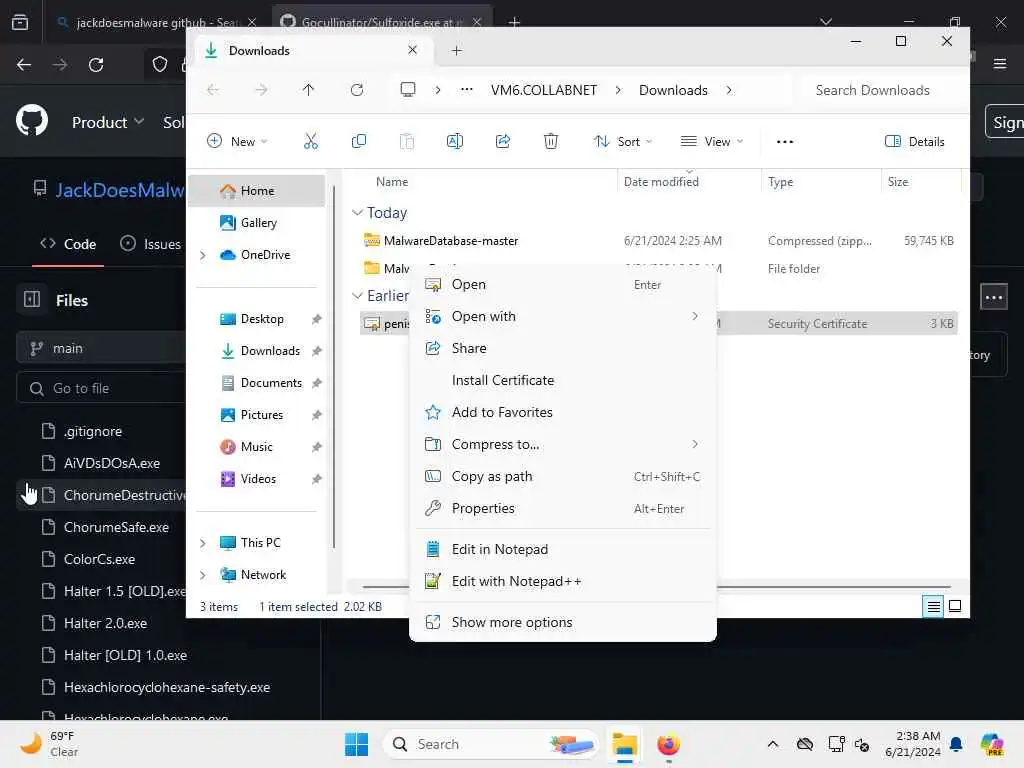Image resolution: width=1024 pixels, height=768 pixels.
Task: Unpin Downloads using its pin icon
Action: coord(317,351)
